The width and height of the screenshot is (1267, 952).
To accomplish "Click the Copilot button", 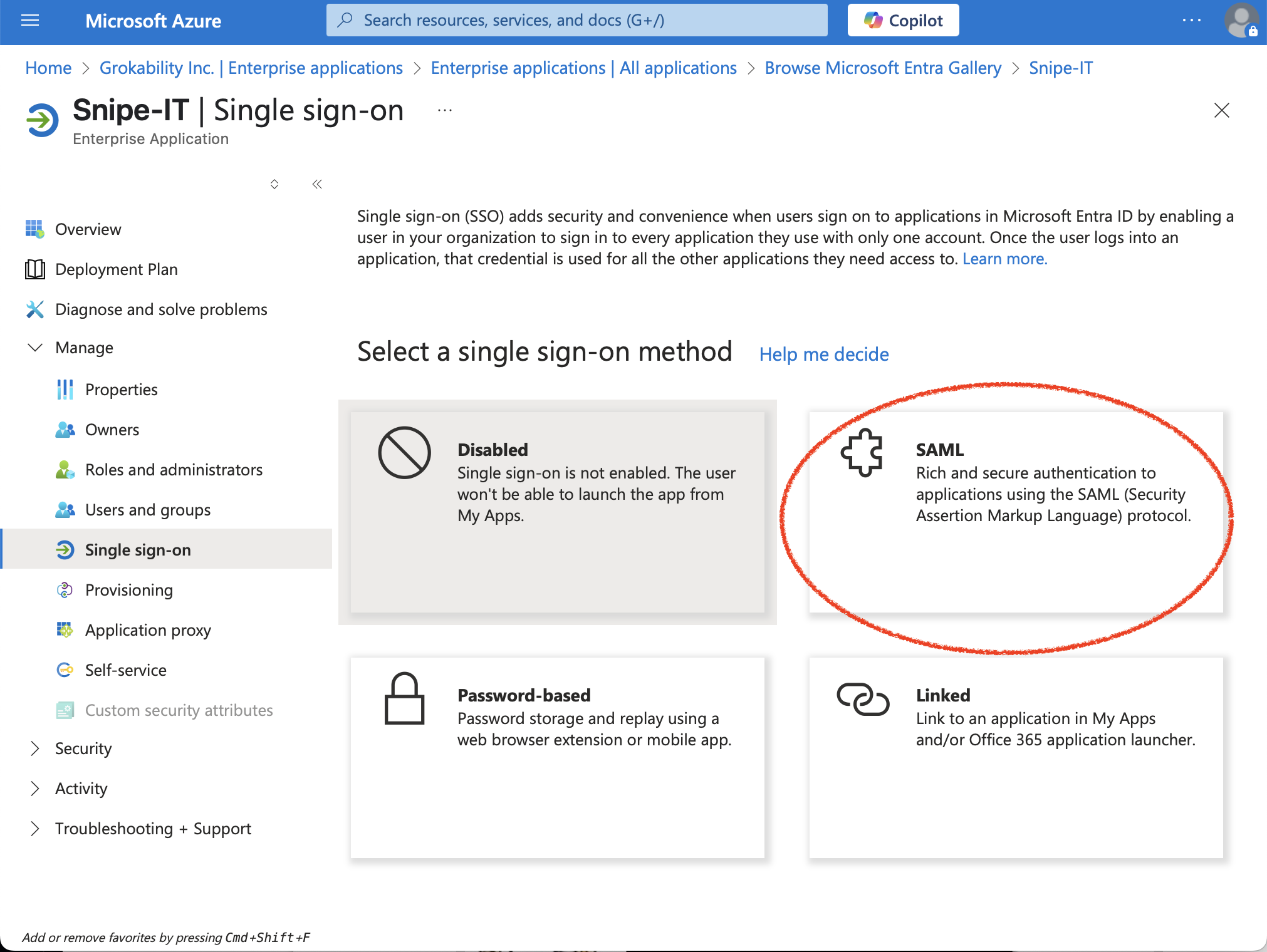I will point(903,20).
